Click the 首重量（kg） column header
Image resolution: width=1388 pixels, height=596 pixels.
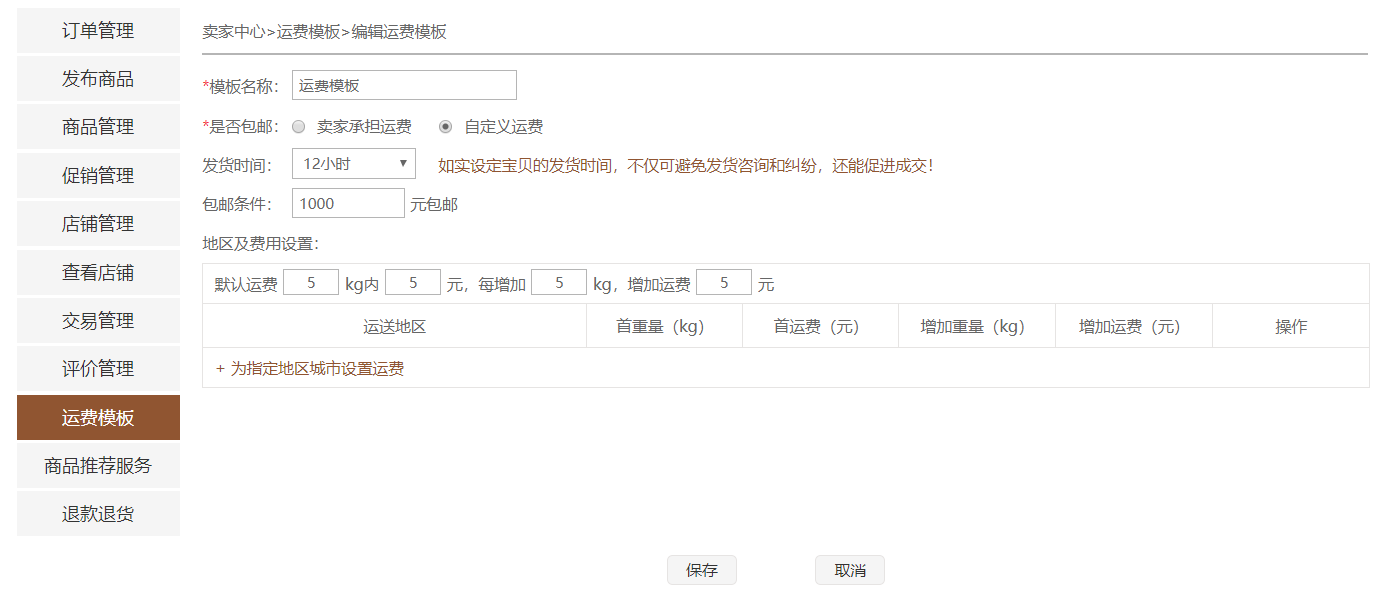(665, 326)
